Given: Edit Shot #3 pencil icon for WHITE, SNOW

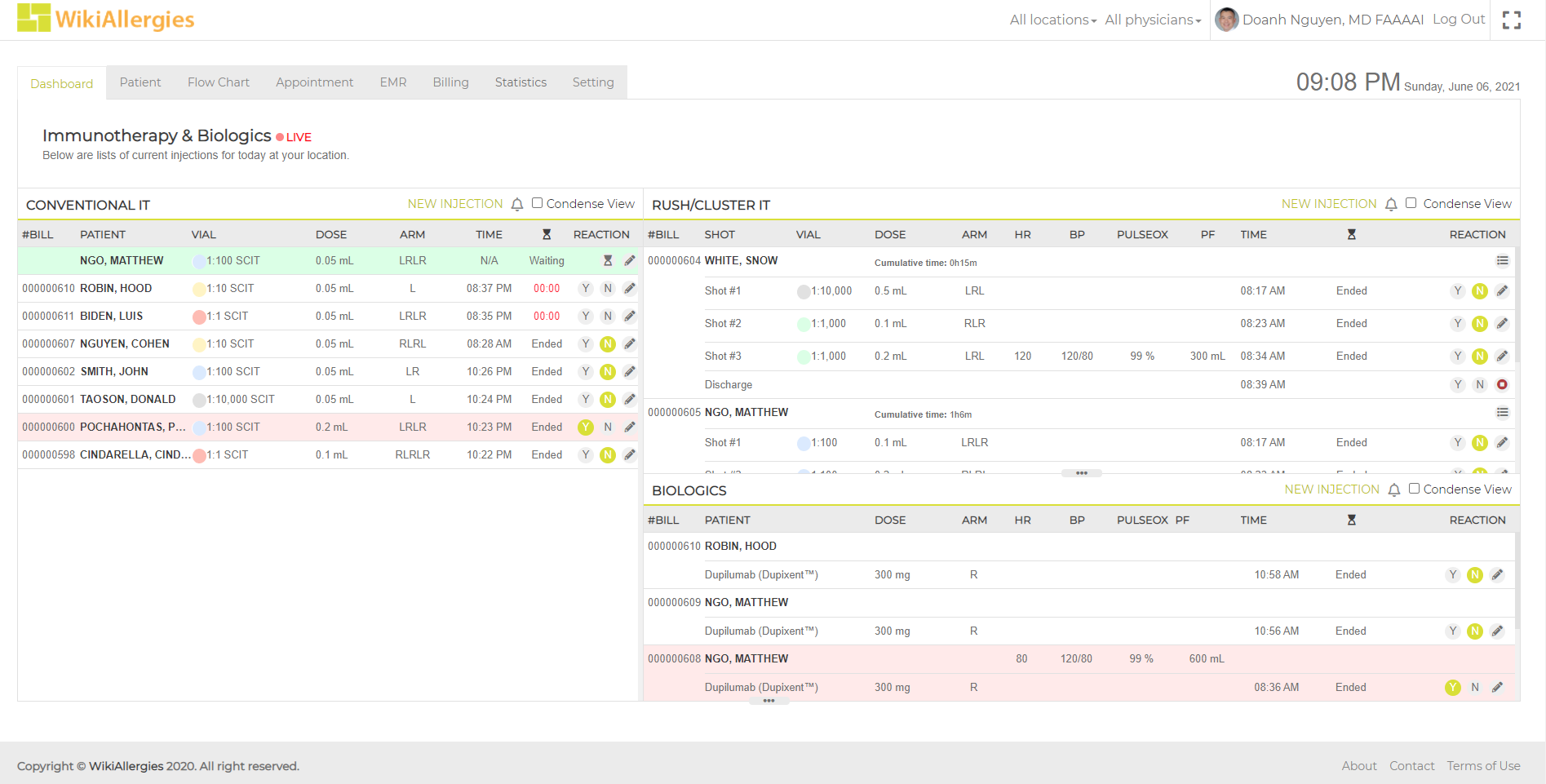Looking at the screenshot, I should [x=1502, y=357].
